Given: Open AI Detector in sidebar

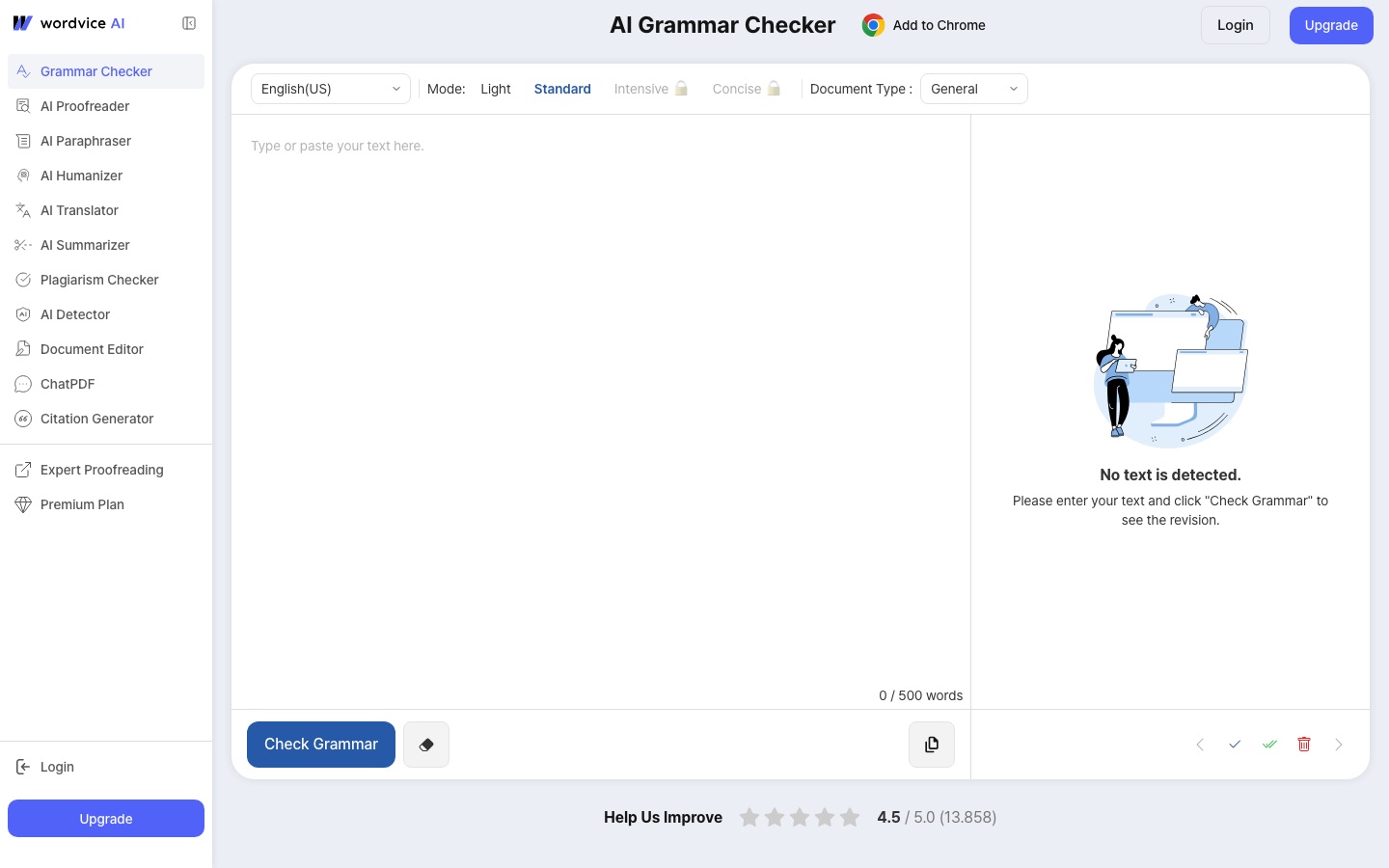Looking at the screenshot, I should [x=106, y=314].
